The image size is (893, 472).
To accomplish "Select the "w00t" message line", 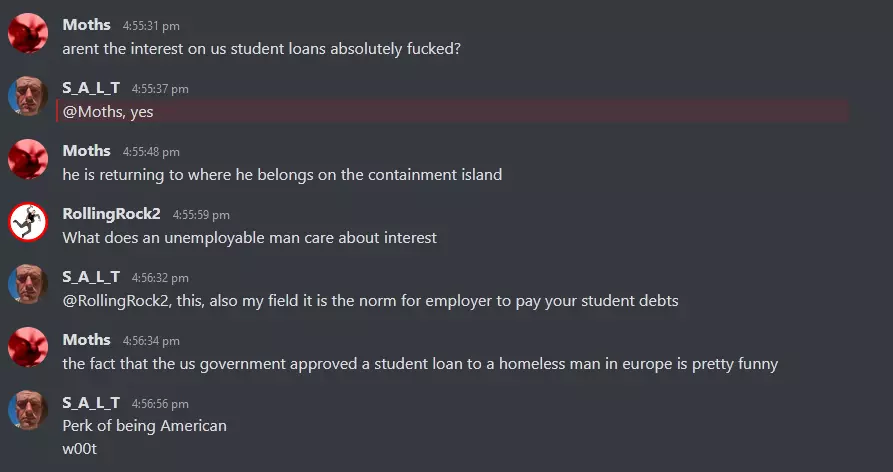I will point(79,449).
